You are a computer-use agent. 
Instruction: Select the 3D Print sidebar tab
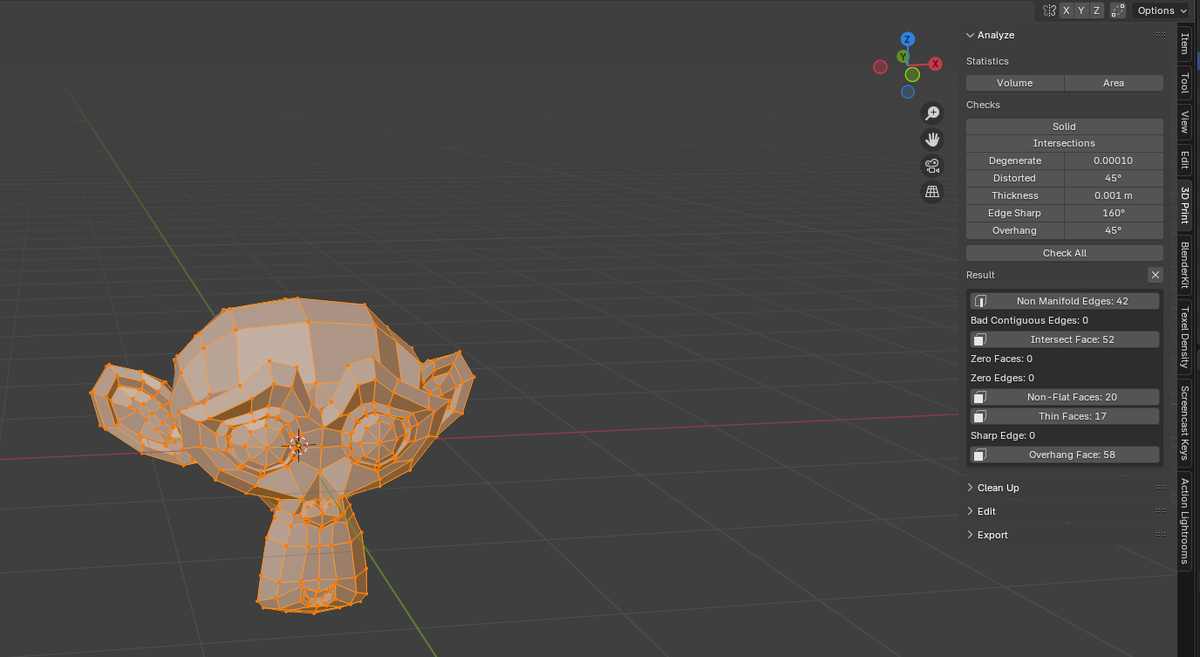[x=1185, y=206]
